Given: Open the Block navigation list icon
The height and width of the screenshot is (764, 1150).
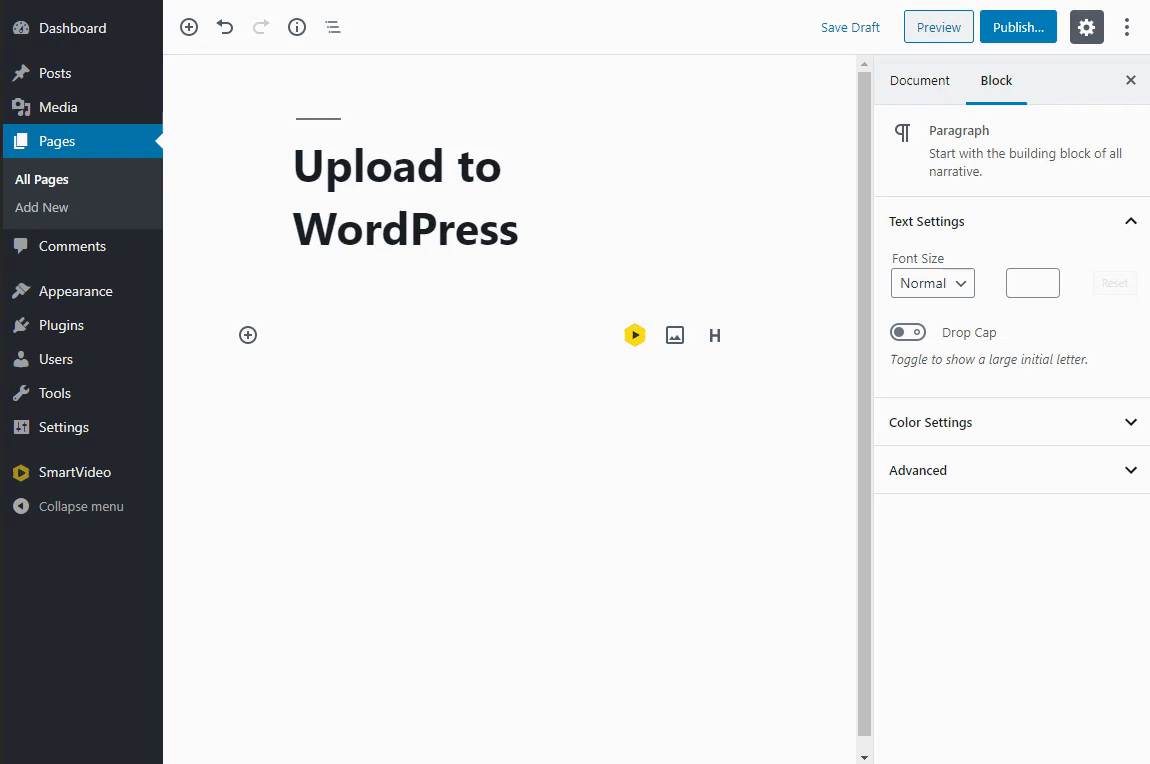Looking at the screenshot, I should pyautogui.click(x=333, y=27).
